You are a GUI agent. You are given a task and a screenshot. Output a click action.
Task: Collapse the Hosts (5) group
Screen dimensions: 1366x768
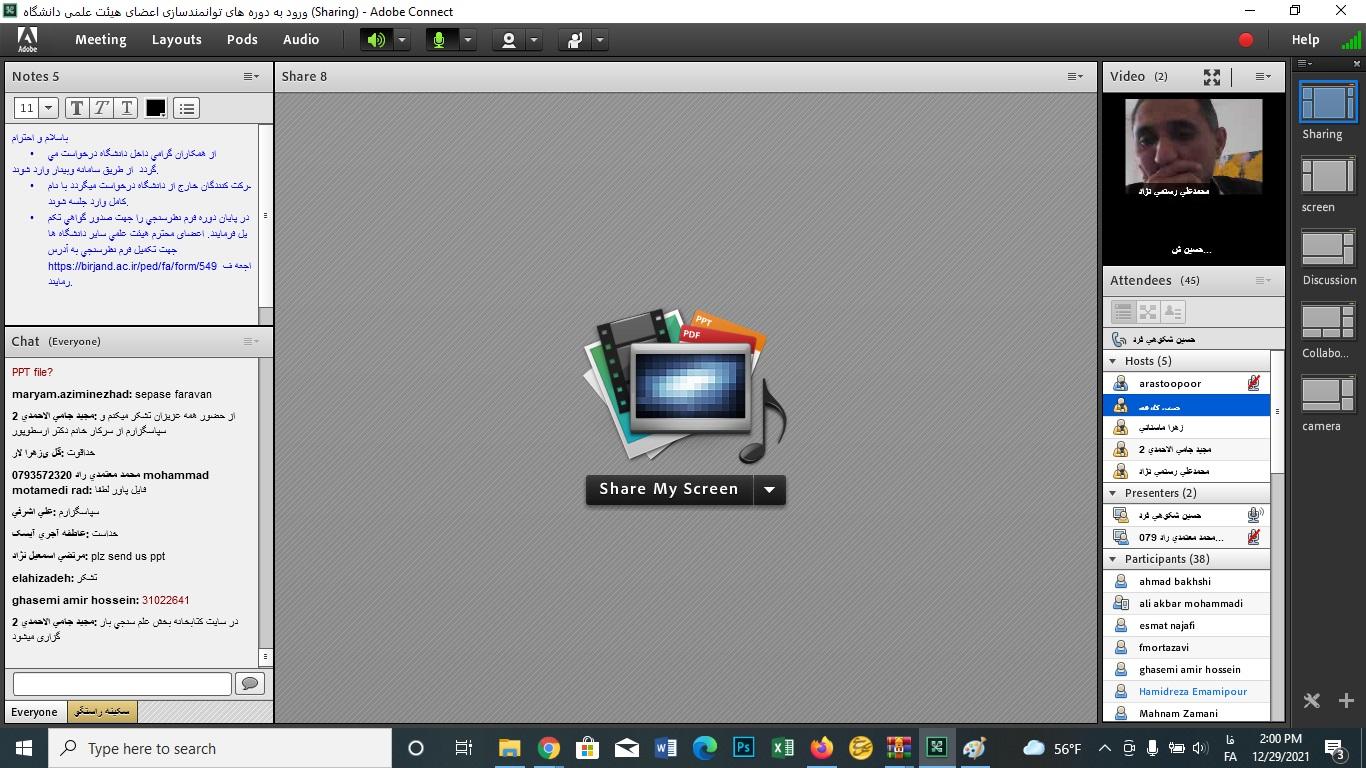tap(1113, 361)
